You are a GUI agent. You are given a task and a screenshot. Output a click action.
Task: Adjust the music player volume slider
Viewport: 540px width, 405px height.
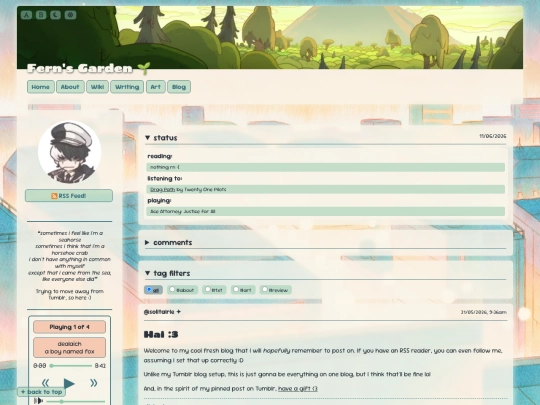click(75, 401)
